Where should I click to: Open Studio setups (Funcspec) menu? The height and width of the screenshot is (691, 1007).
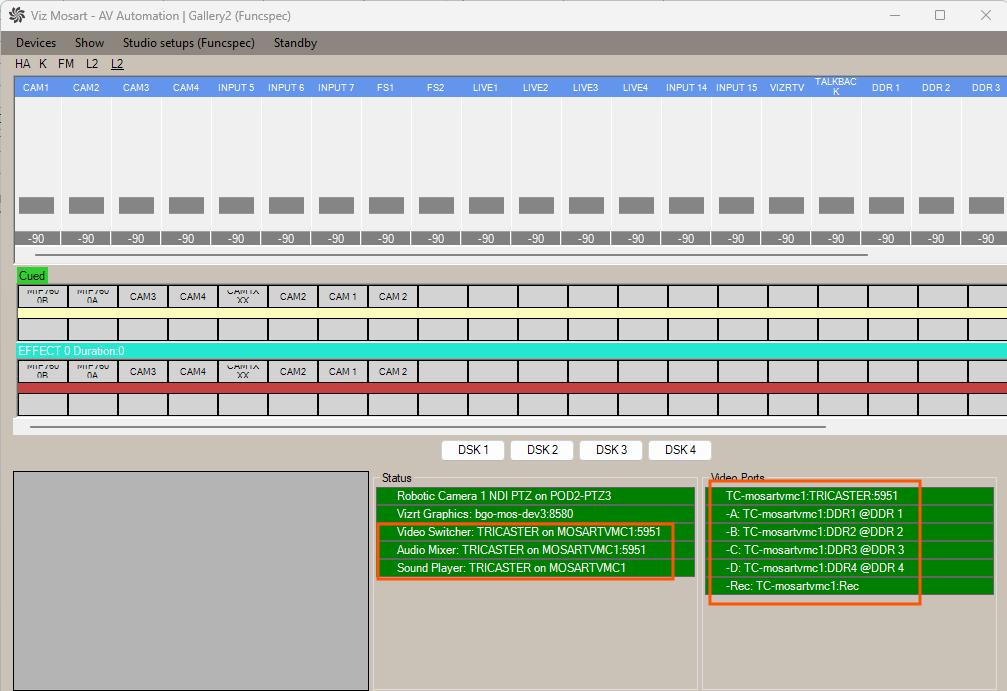coord(188,43)
